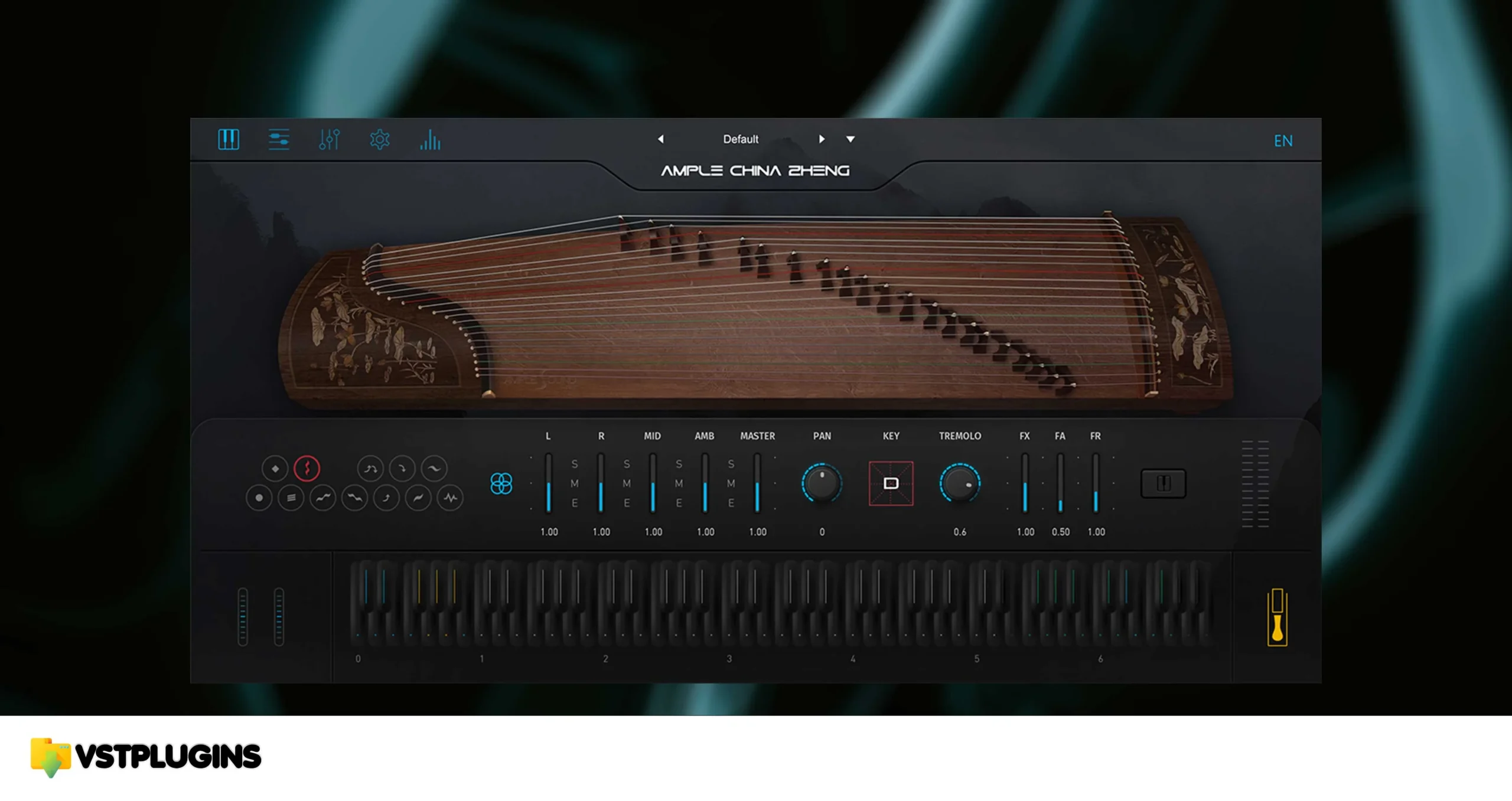Open the main keyboard panel tab icon
The width and height of the screenshot is (1512, 801).
click(x=229, y=140)
